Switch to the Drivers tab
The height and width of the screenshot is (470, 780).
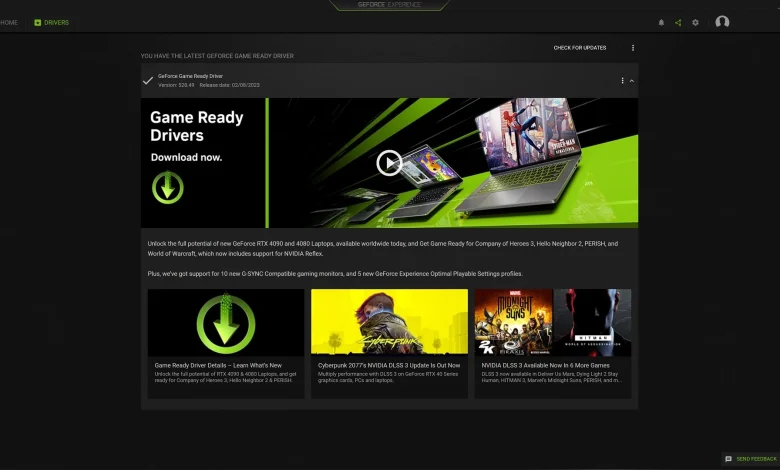pos(56,22)
